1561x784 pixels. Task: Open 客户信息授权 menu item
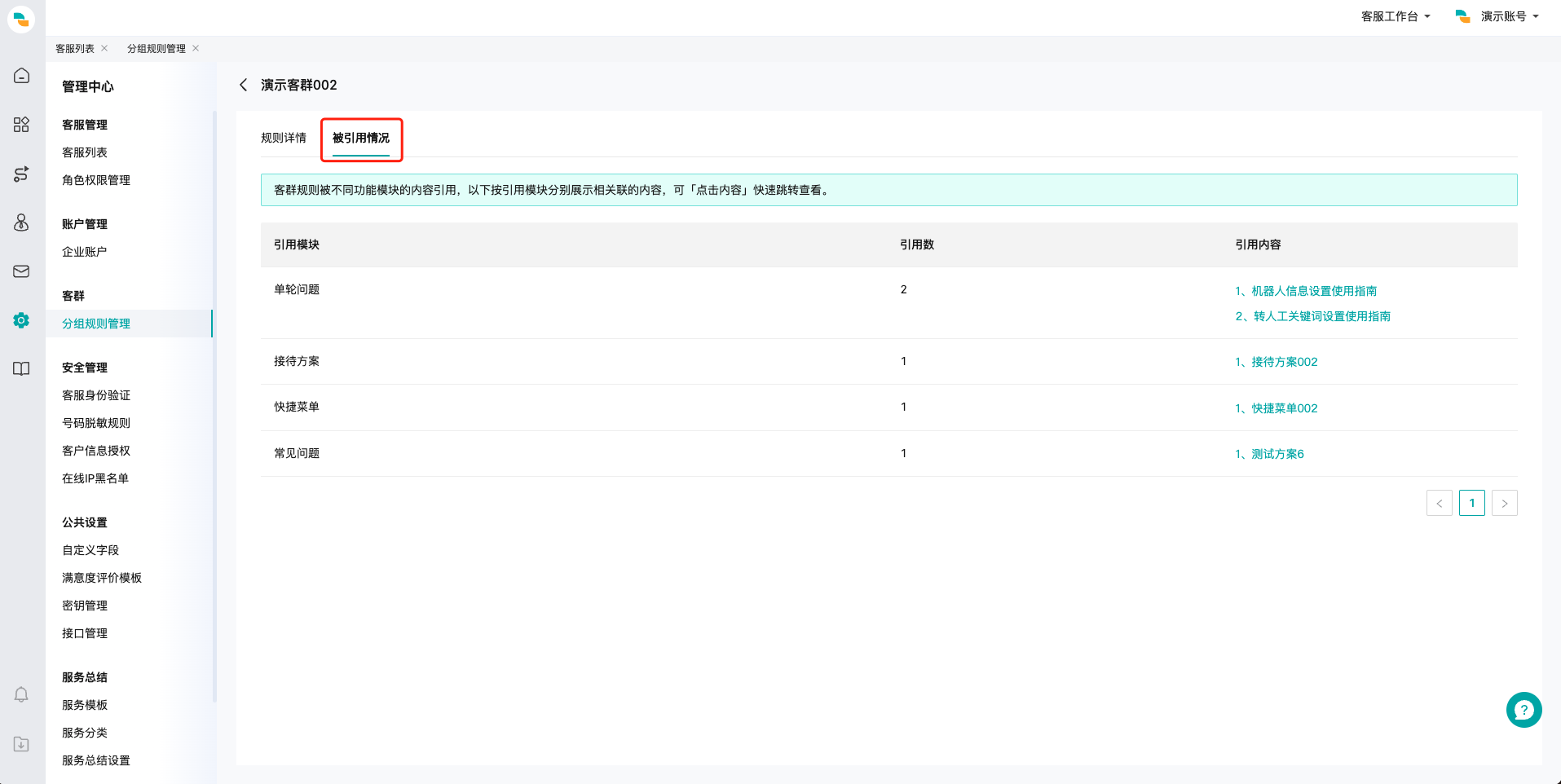click(96, 451)
